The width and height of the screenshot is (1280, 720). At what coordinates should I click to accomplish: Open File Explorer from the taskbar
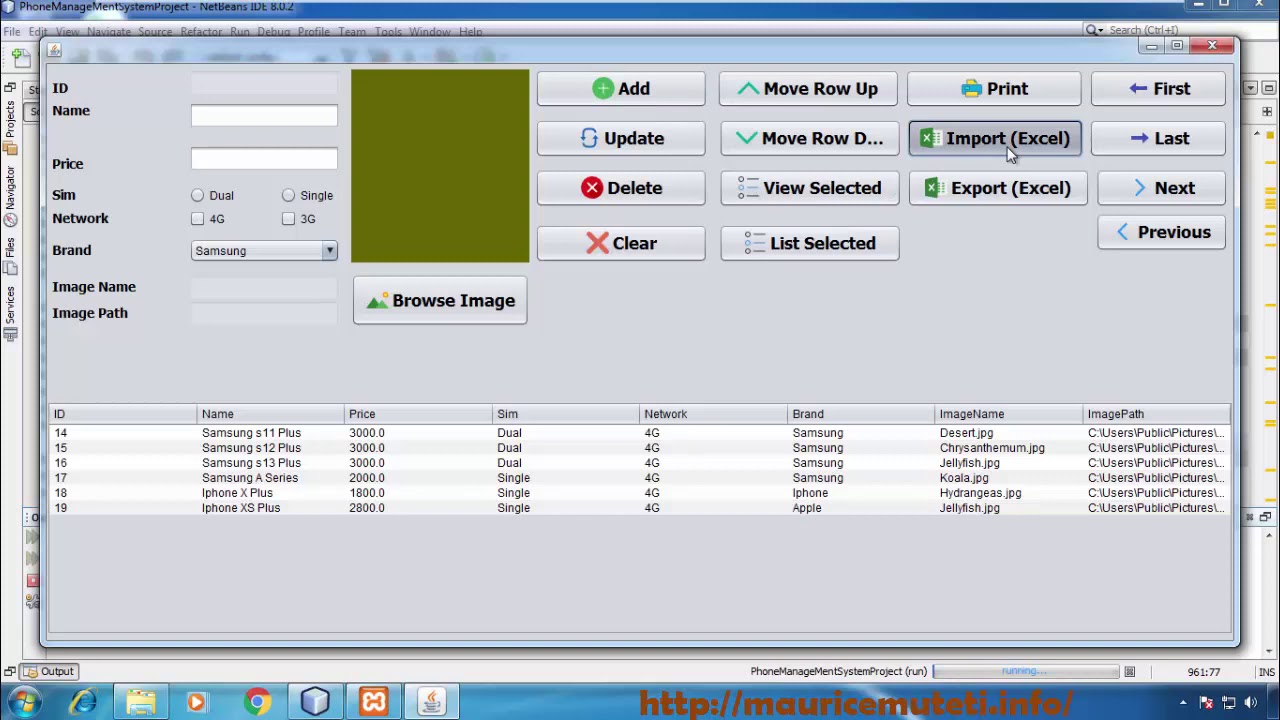[141, 702]
